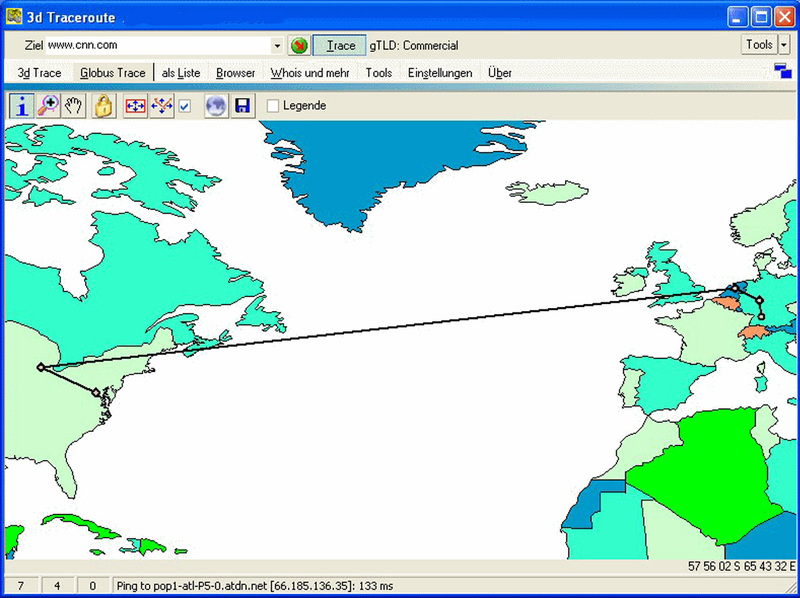The height and width of the screenshot is (598, 800).
Task: Open the Browser tab
Action: click(235, 73)
